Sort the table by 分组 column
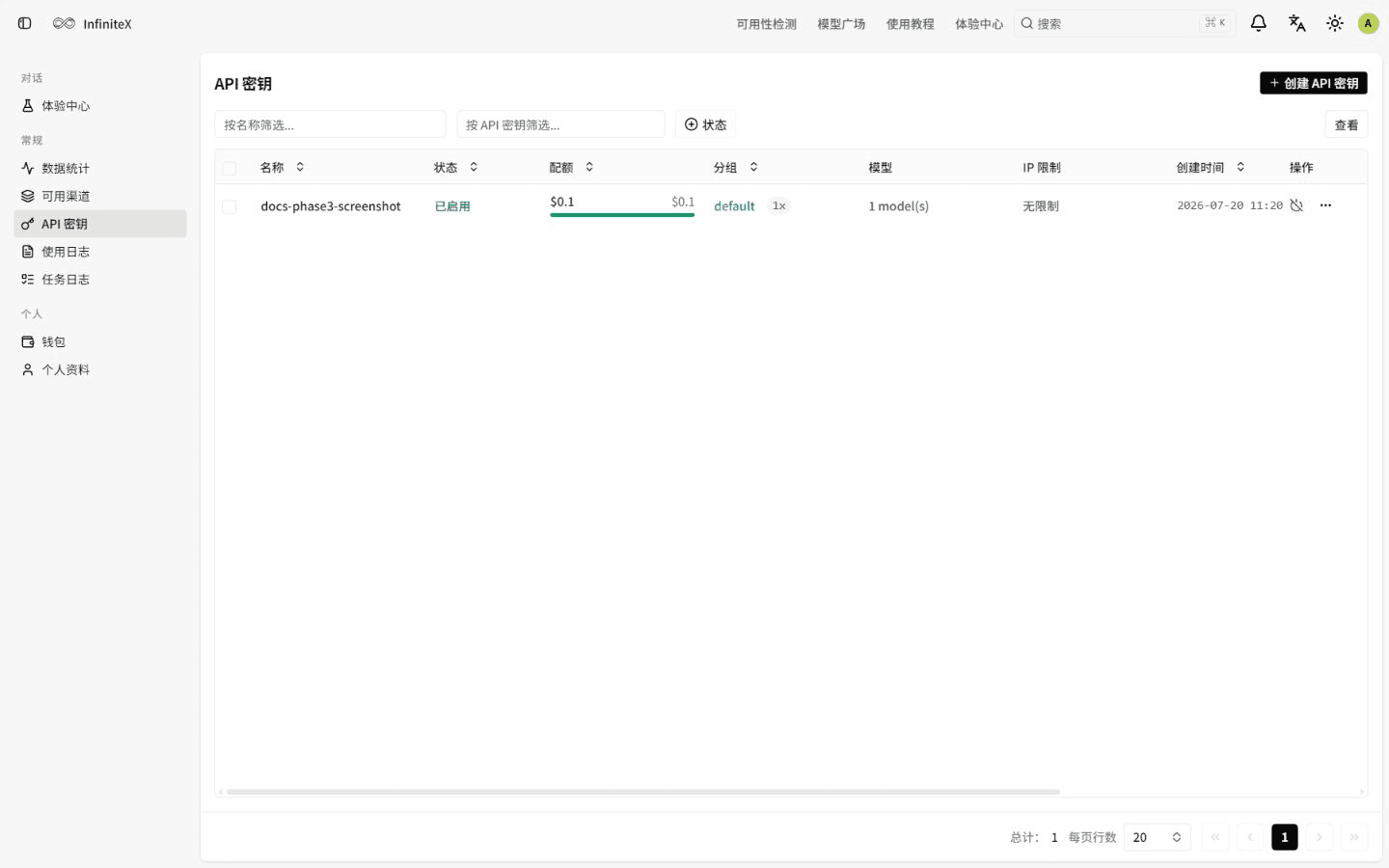Screen dimensions: 1389x868 pyautogui.click(x=736, y=167)
